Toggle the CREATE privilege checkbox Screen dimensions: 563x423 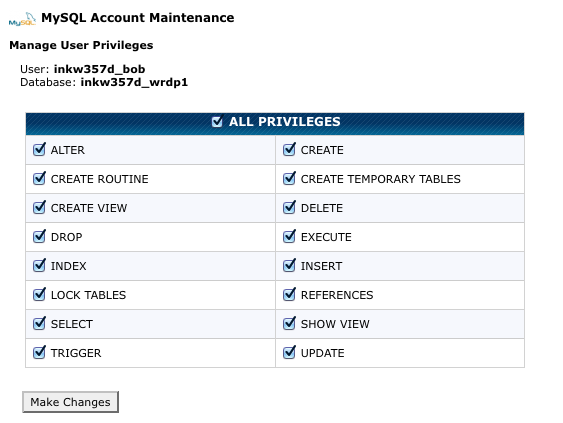(289, 149)
